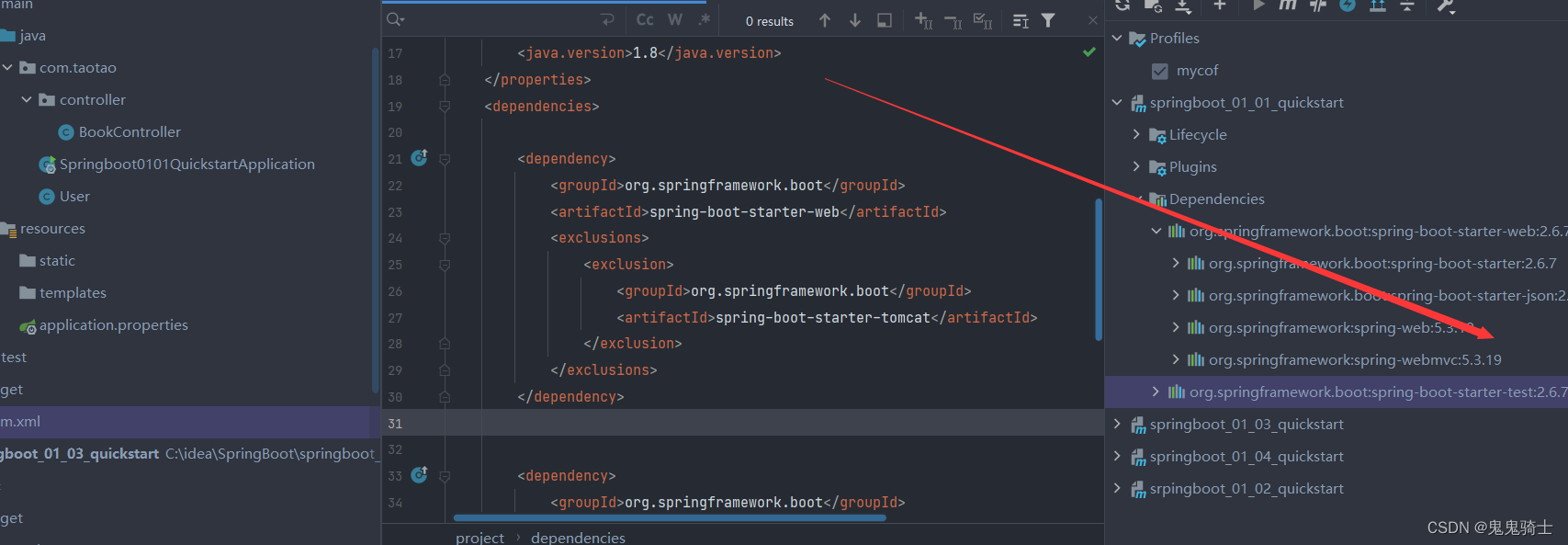The height and width of the screenshot is (545, 1568).
Task: Click the new line icon in search field
Action: [x=607, y=20]
